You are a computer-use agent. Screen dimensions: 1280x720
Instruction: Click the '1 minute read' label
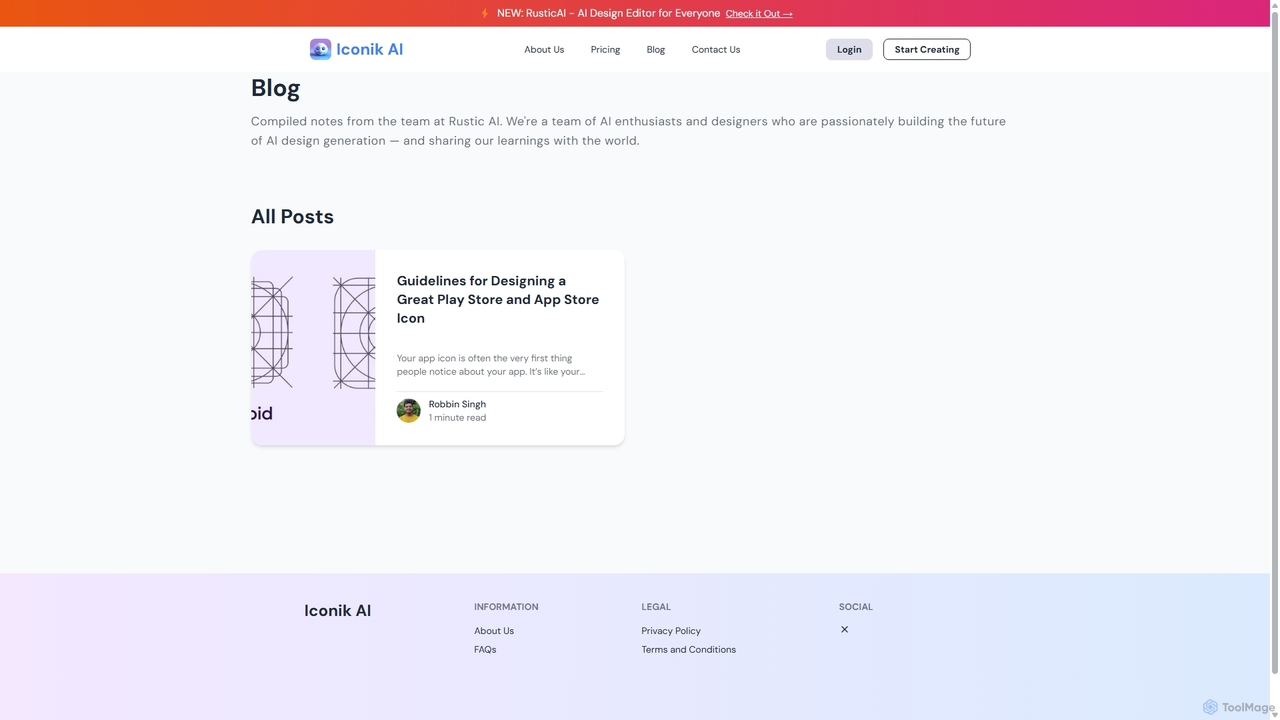(x=457, y=418)
